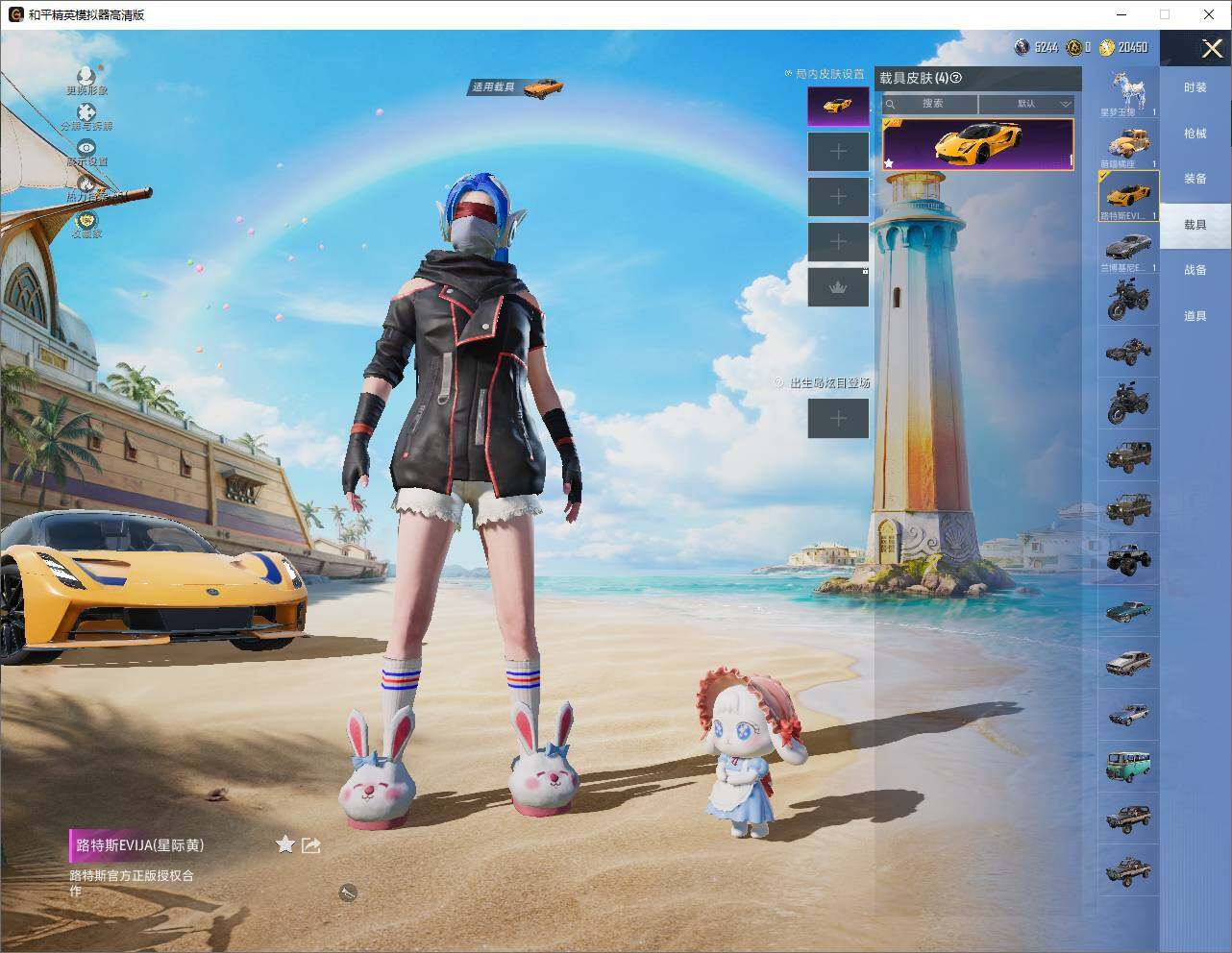Open help icon beside 出生岛炫目登场
The image size is (1232, 953).
[779, 382]
